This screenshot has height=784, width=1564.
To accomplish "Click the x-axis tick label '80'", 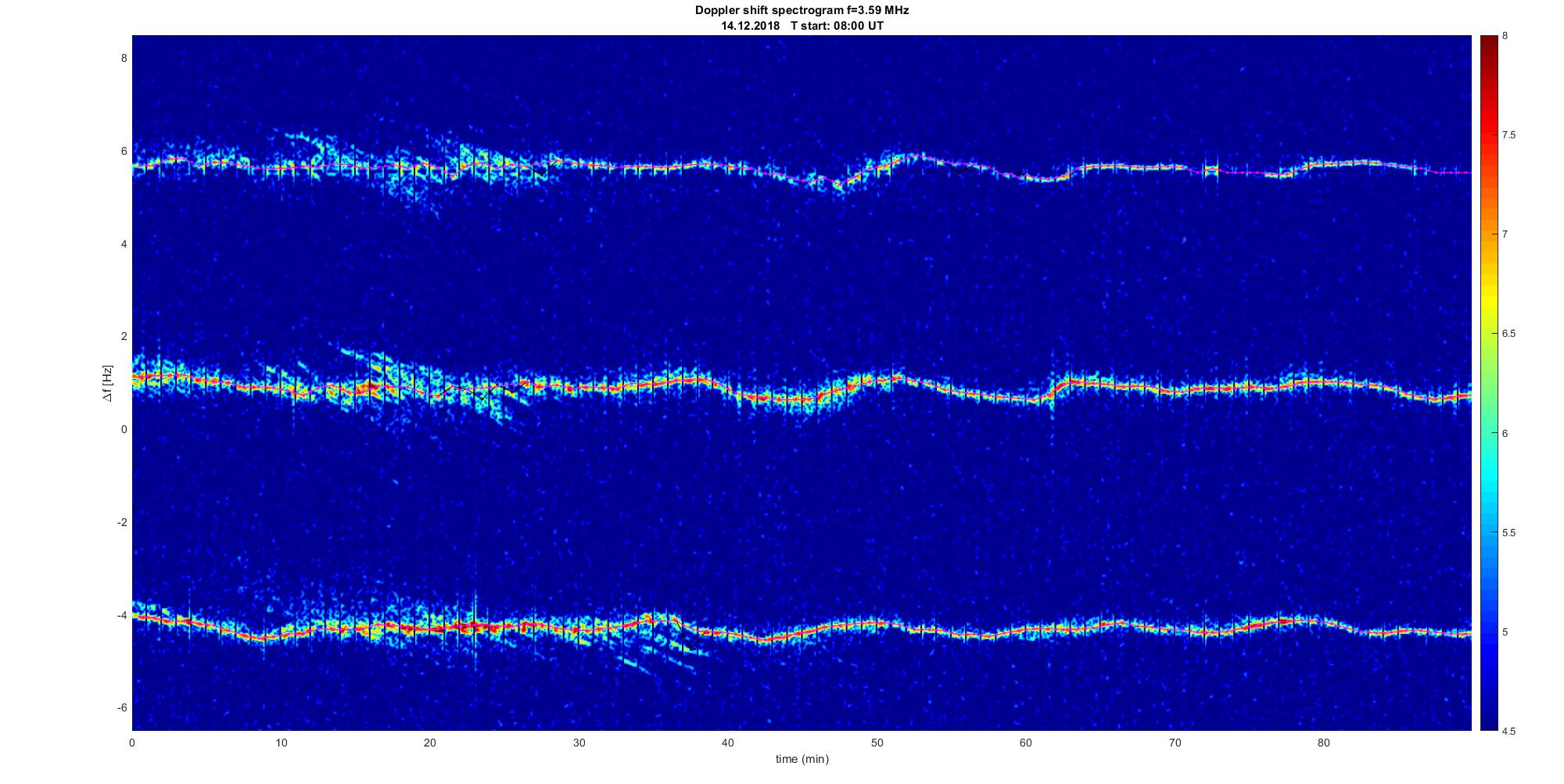I will 1323,743.
